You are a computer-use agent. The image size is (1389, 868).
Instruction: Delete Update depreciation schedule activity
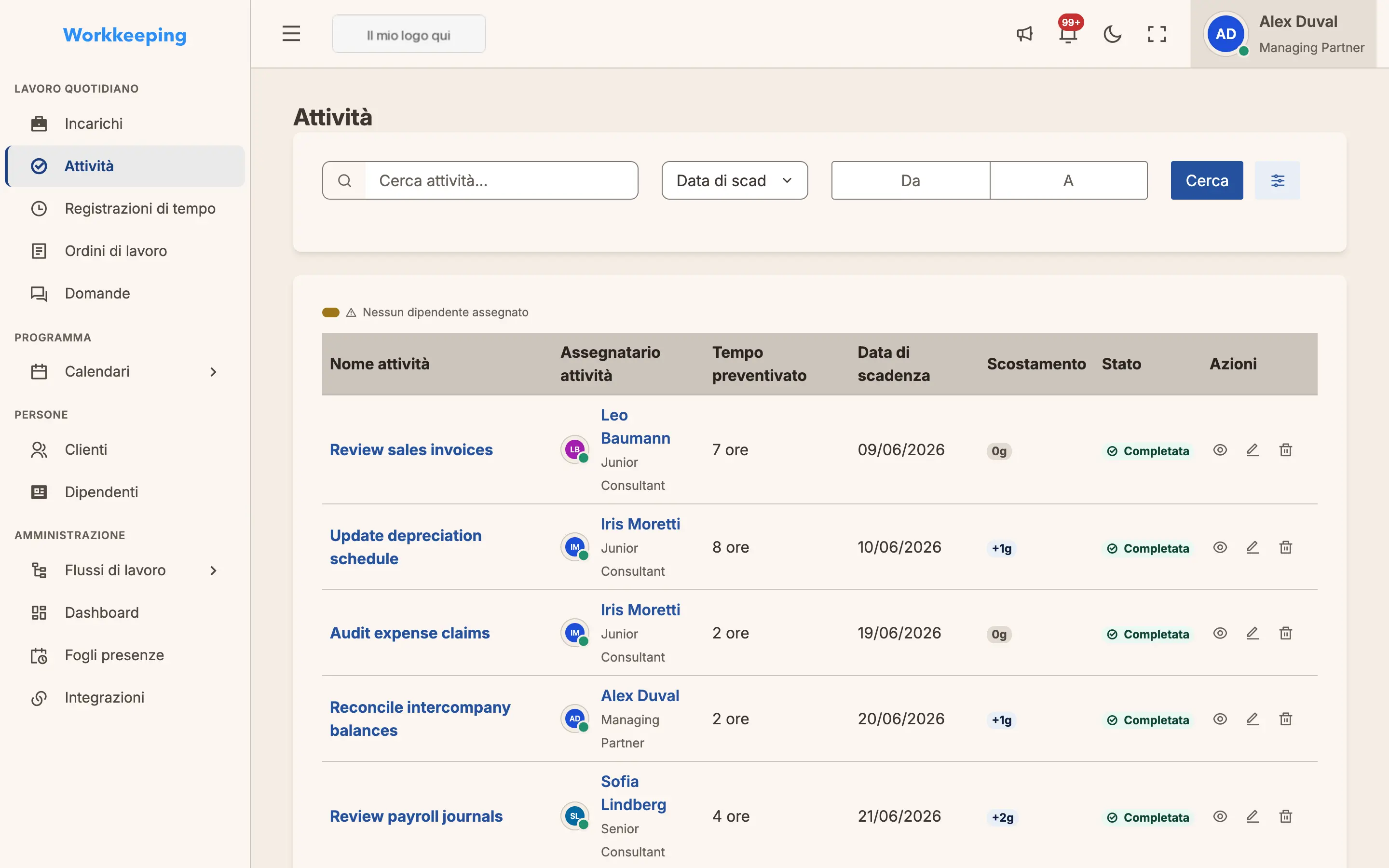pyautogui.click(x=1286, y=547)
